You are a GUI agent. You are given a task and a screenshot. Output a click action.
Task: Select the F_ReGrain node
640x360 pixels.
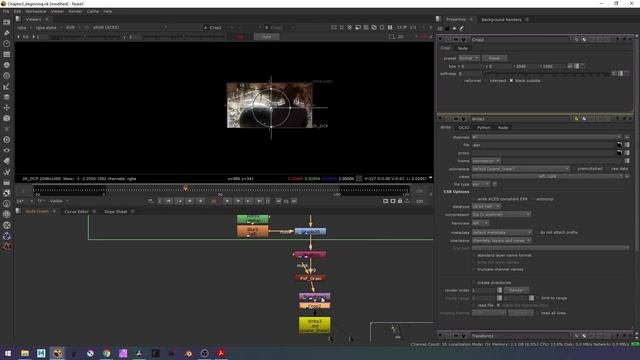click(x=310, y=278)
